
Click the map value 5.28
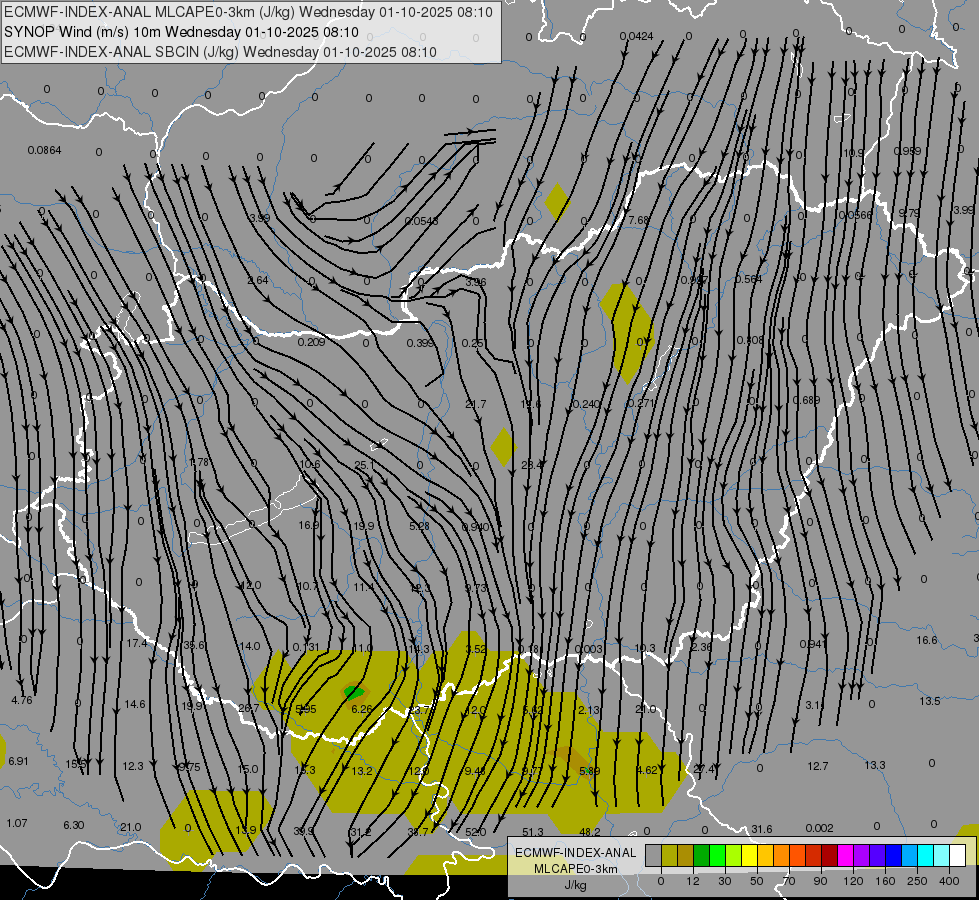419,527
